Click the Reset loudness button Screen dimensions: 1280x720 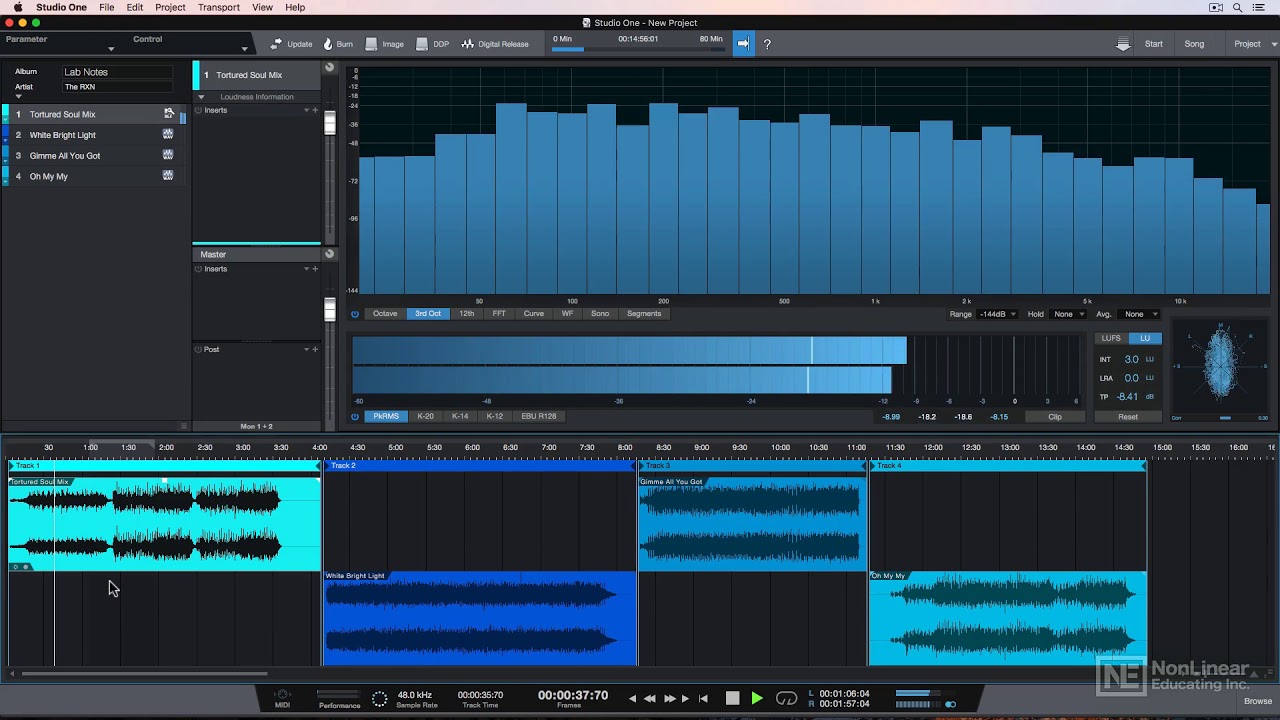coord(1127,416)
